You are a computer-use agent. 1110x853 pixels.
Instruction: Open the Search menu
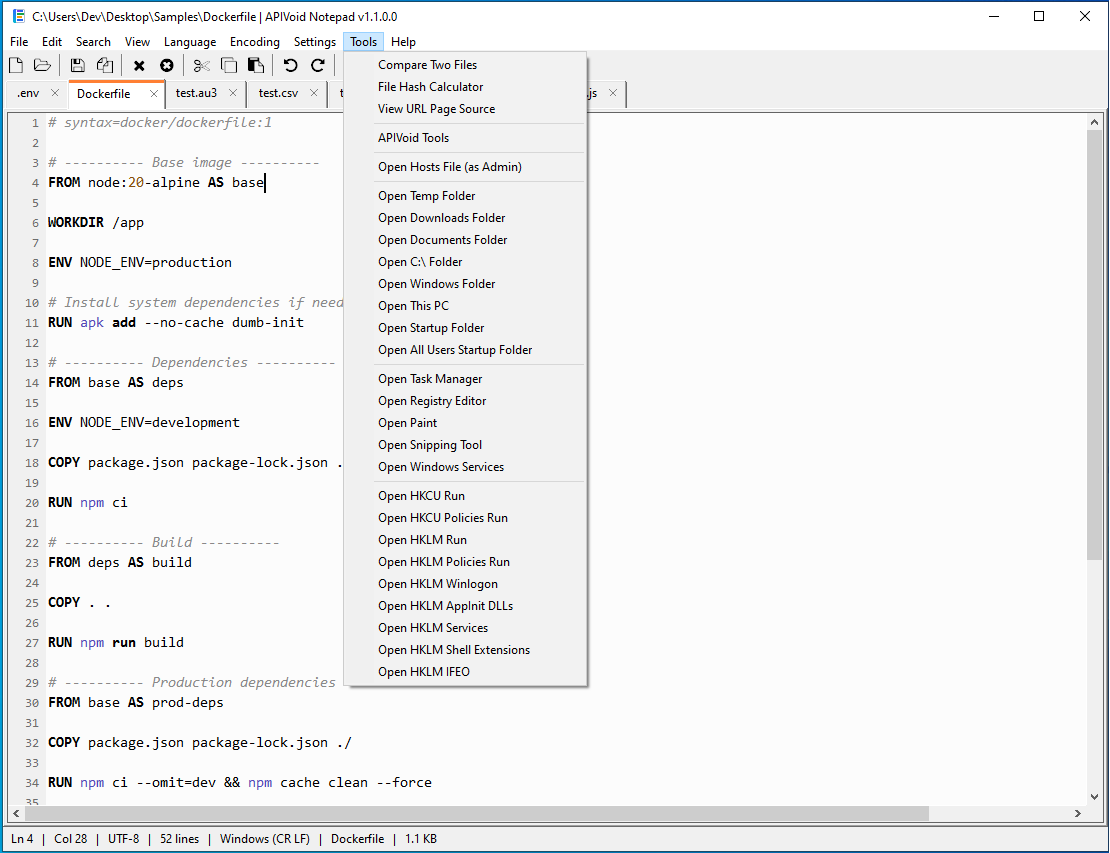93,42
